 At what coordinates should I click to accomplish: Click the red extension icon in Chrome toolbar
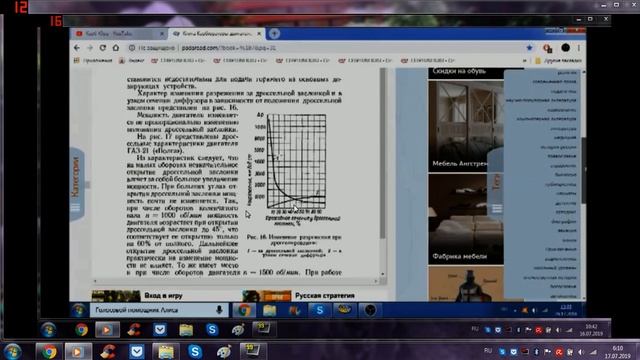(548, 48)
